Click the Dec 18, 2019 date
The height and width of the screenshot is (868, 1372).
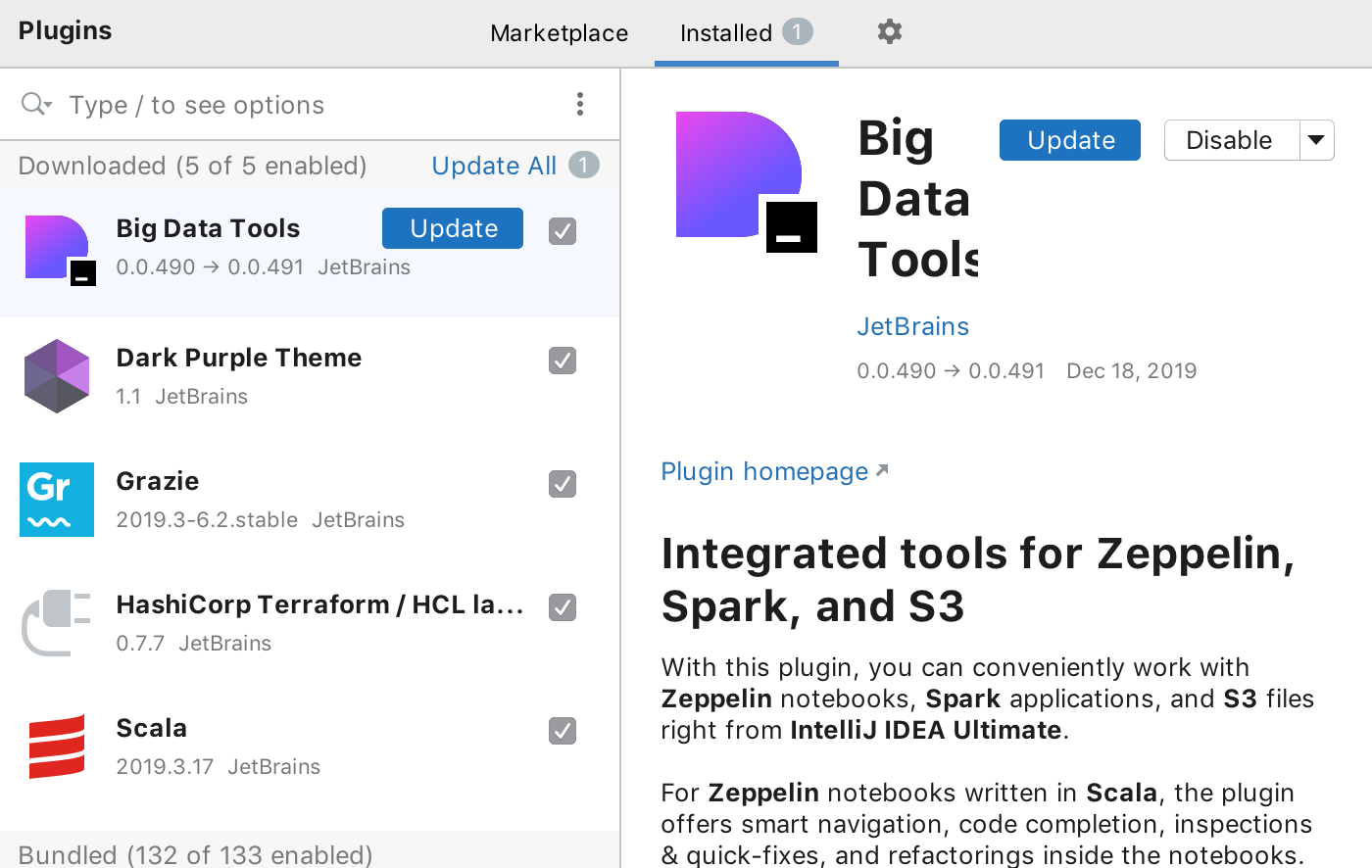pyautogui.click(x=1132, y=371)
